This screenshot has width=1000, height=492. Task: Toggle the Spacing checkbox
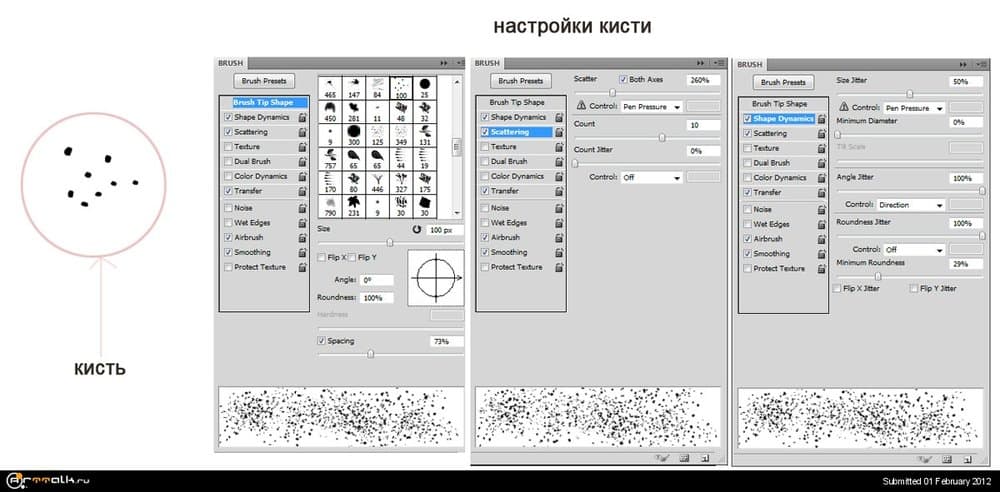(x=321, y=341)
